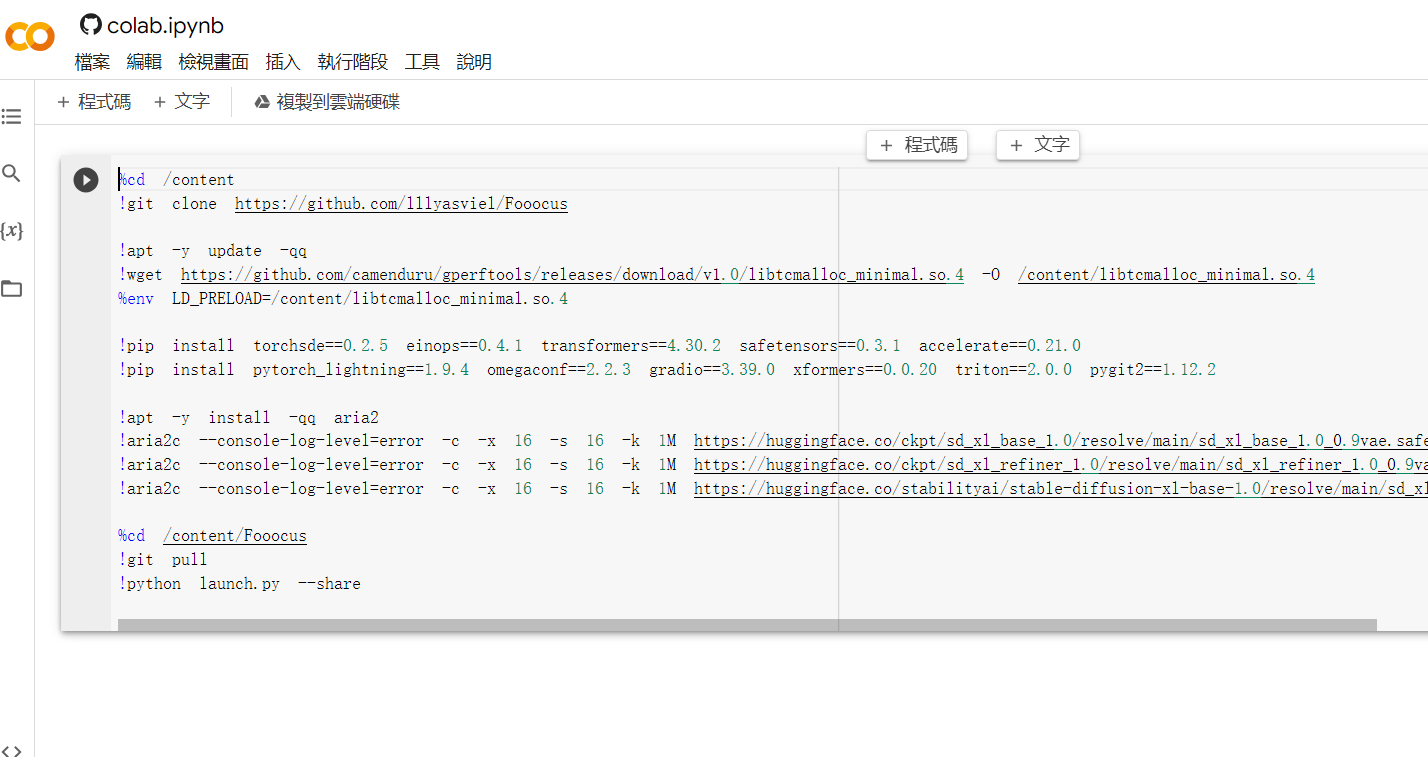Open the stabilityai stable-diffusion-xl-base link
Screen dimensions: 1428x757
click(x=1060, y=489)
